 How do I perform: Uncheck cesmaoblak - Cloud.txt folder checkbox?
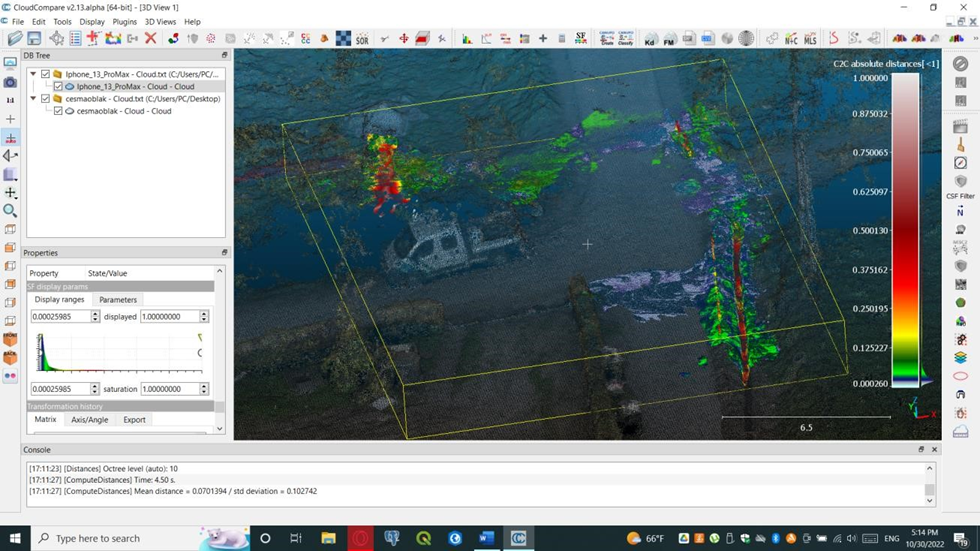click(x=45, y=99)
